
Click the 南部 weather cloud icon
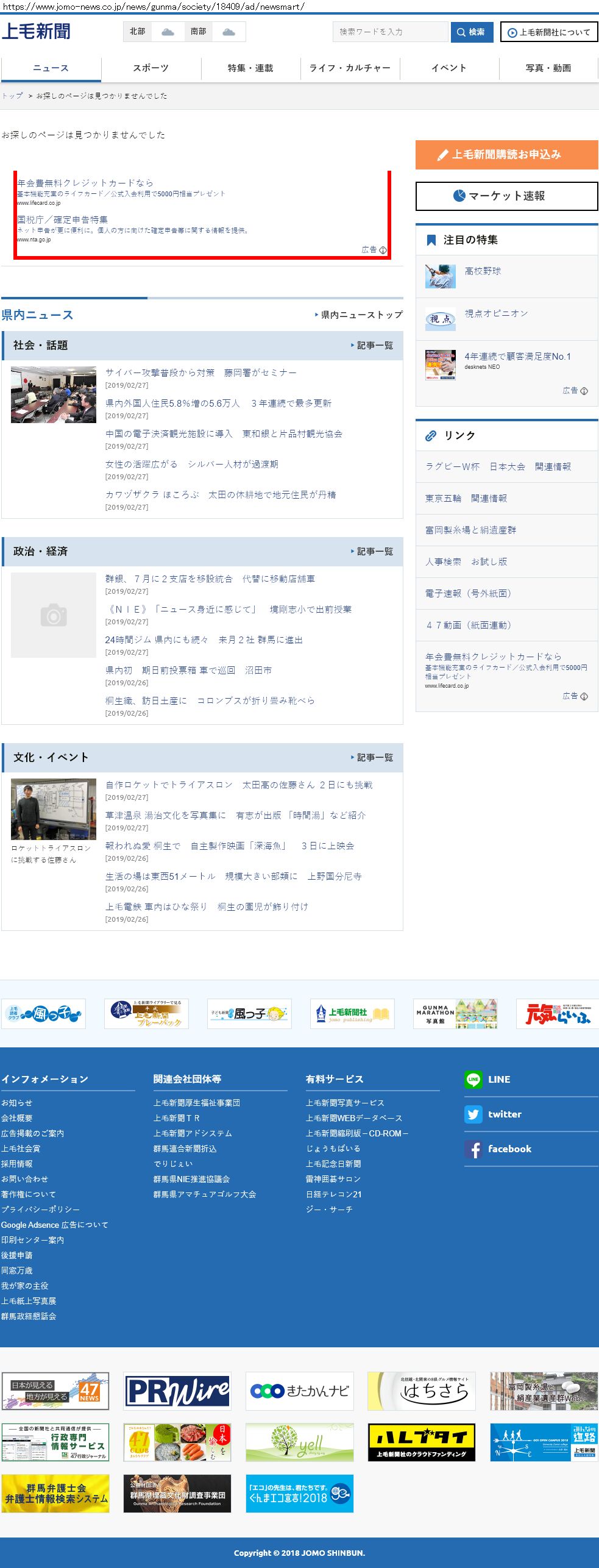(x=229, y=32)
